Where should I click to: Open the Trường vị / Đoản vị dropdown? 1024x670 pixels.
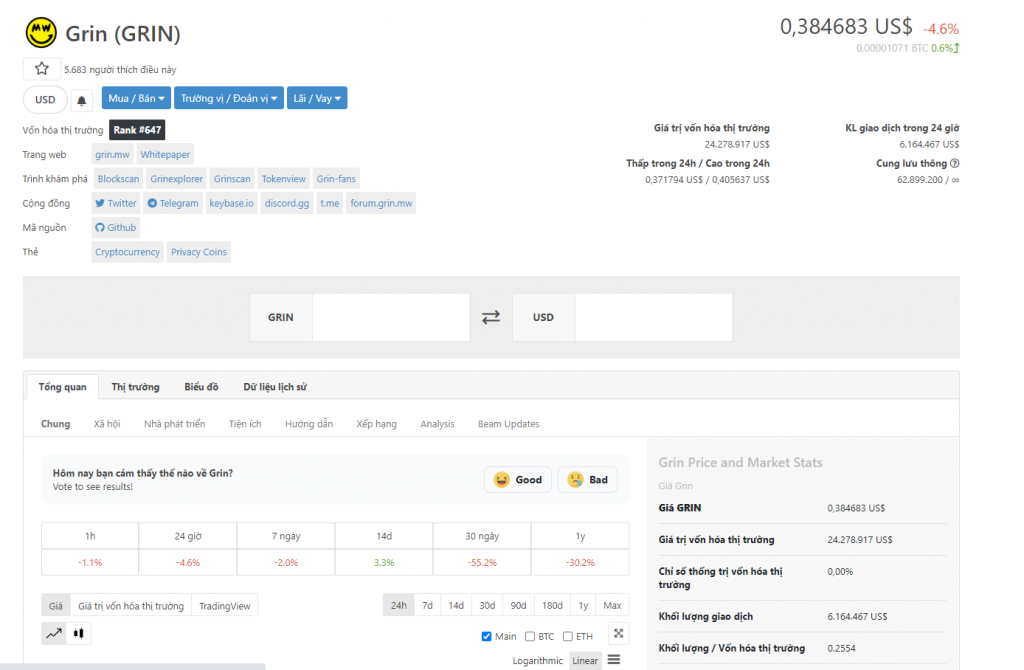click(229, 98)
